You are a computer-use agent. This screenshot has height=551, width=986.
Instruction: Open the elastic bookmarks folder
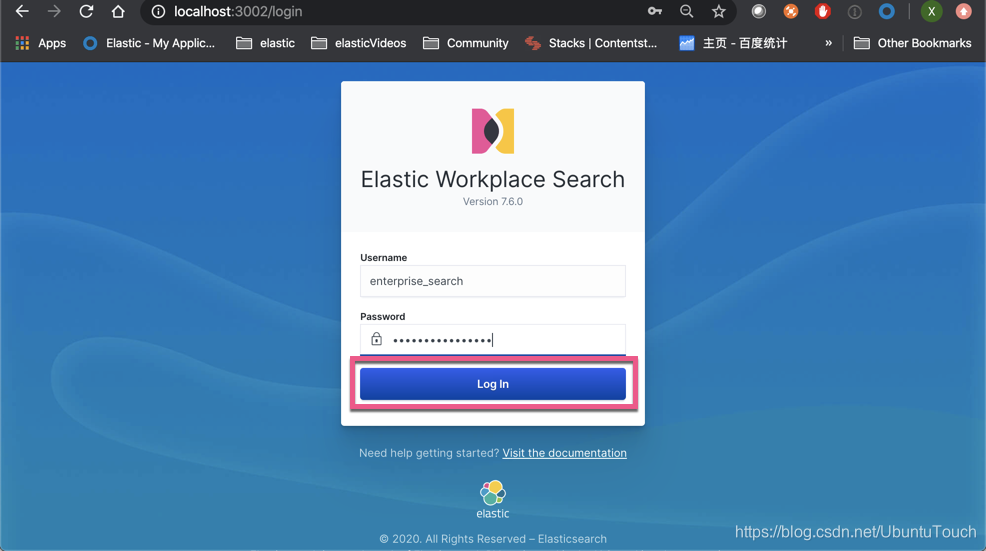click(x=265, y=43)
